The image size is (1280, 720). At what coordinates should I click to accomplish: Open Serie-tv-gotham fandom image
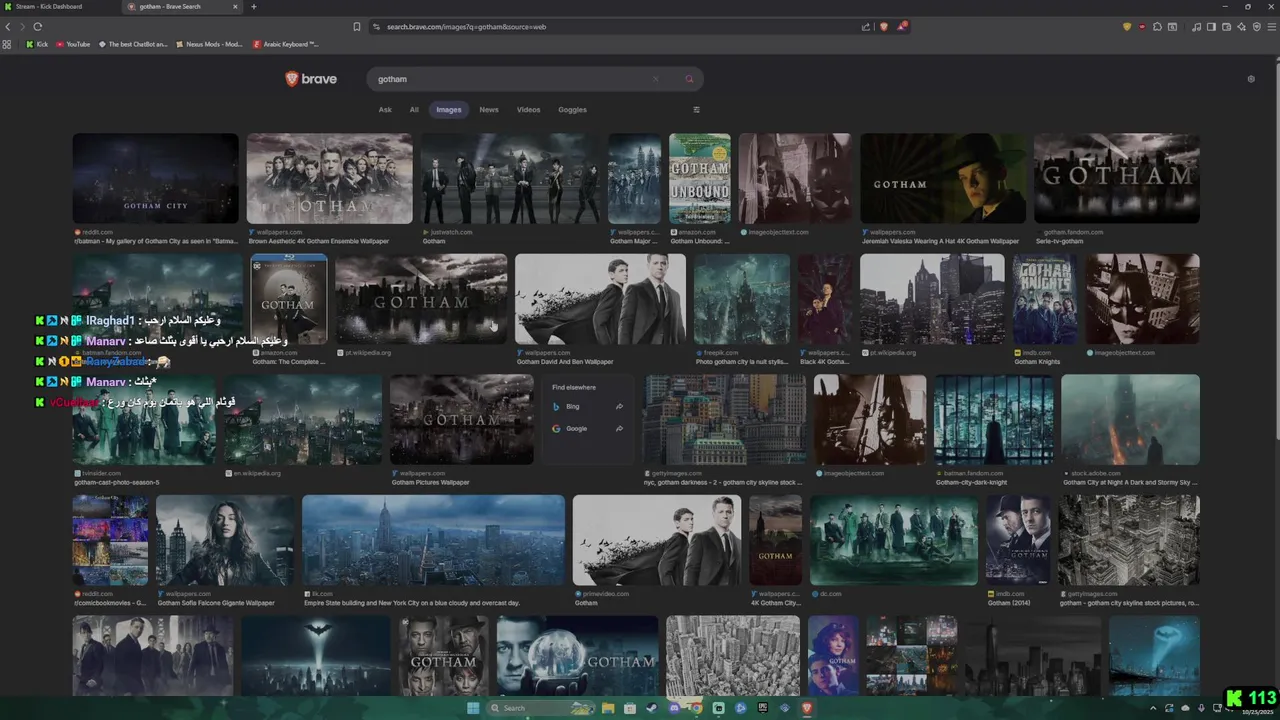tap(1117, 178)
